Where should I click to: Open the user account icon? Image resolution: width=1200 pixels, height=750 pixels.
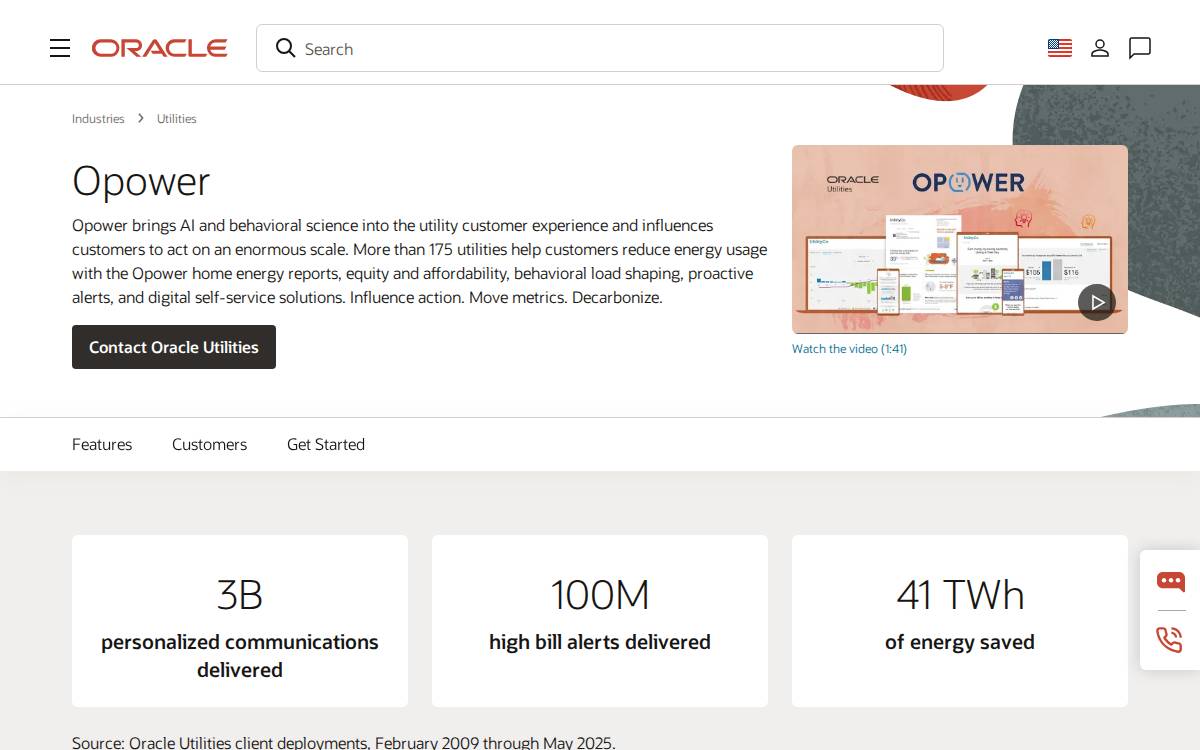coord(1100,48)
